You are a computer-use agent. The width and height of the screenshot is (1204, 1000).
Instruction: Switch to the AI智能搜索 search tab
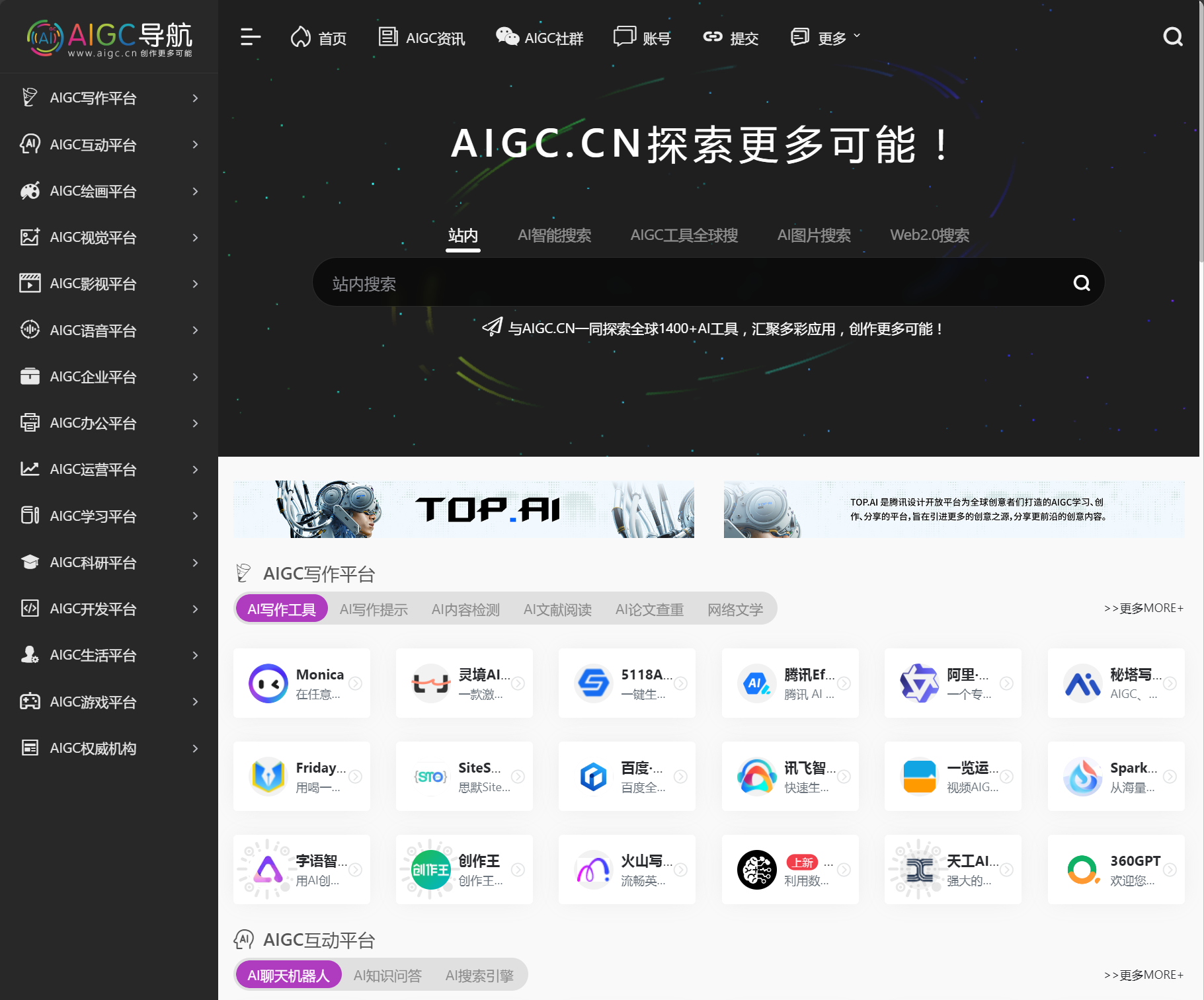554,235
